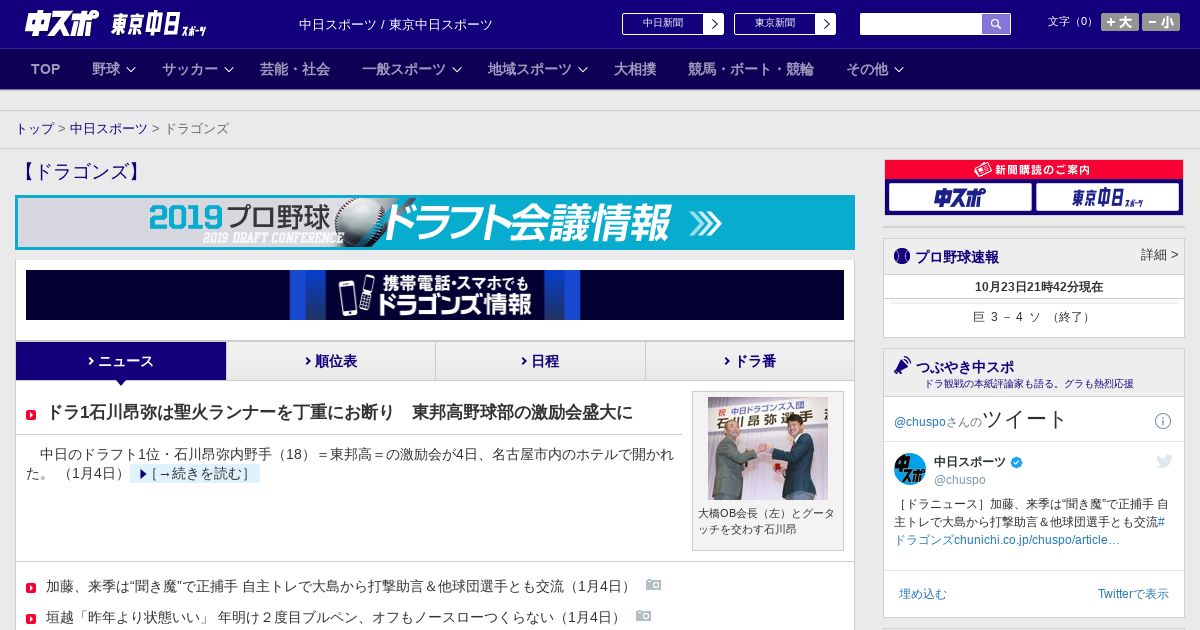This screenshot has width=1200, height=630.
Task: Switch to the ドラ番 tab
Action: click(x=750, y=361)
